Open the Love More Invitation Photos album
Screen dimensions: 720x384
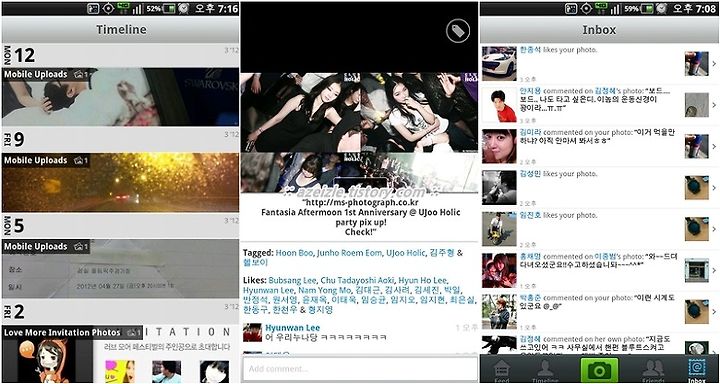point(120,354)
